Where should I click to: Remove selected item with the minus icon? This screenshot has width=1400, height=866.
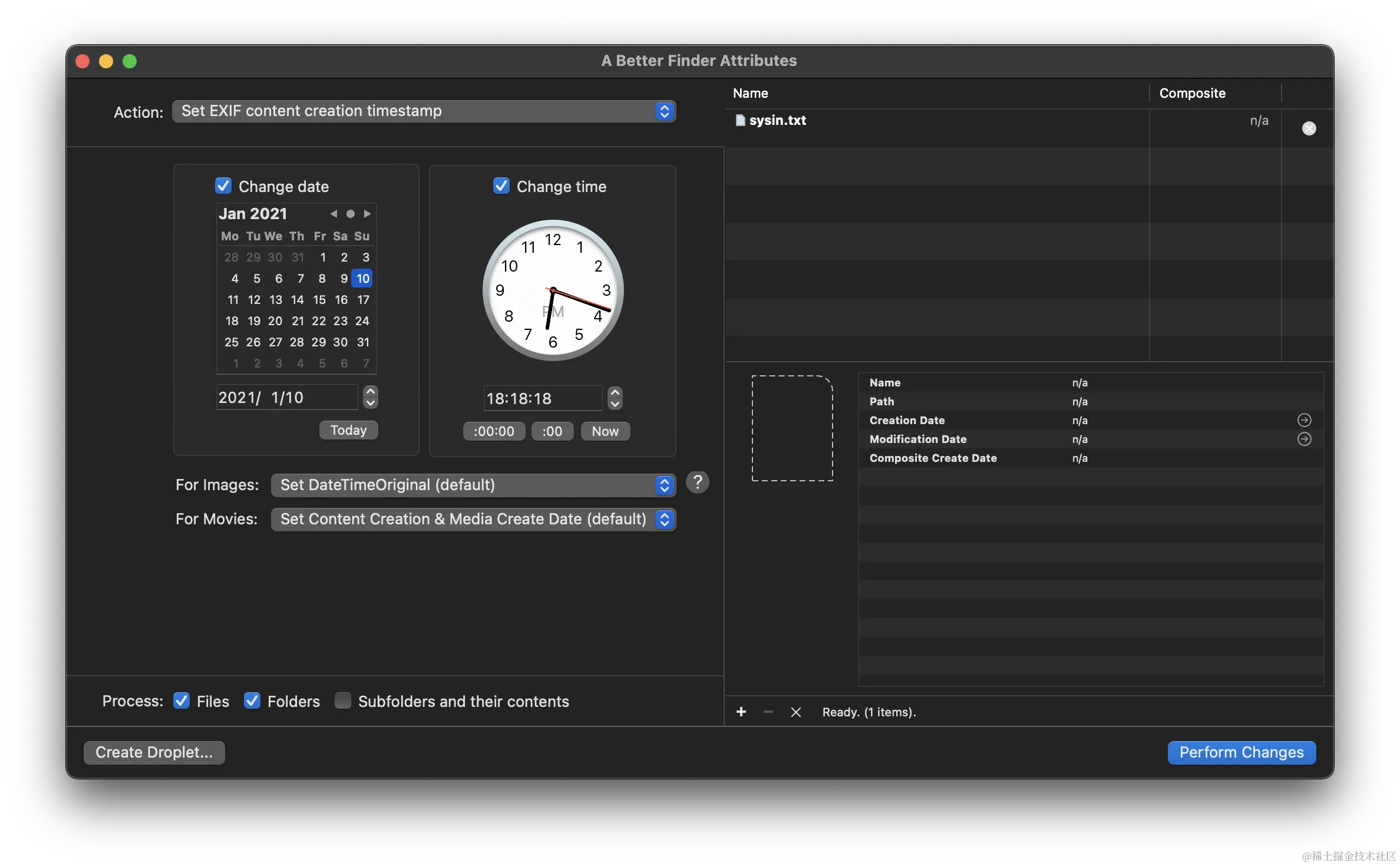768,712
